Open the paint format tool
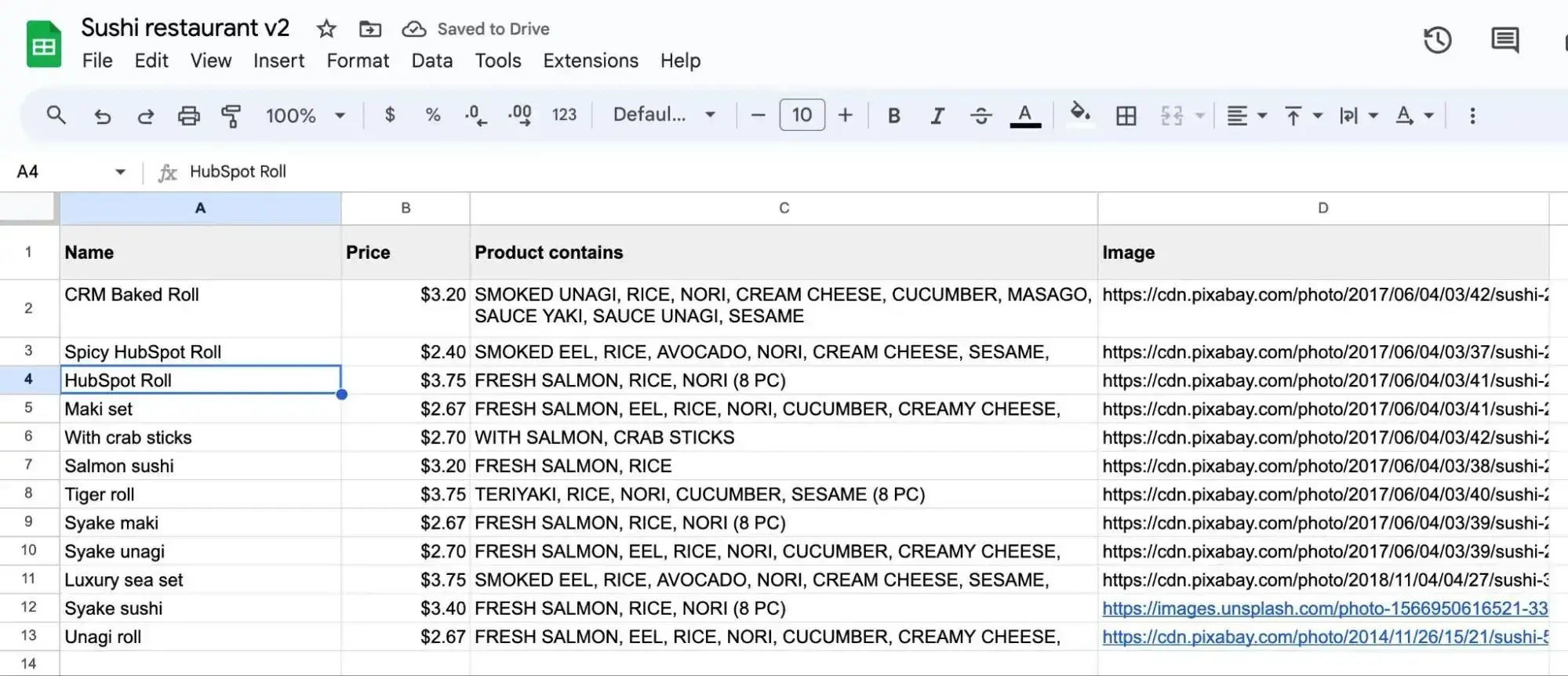Screen dimensions: 1568x676 231,114
